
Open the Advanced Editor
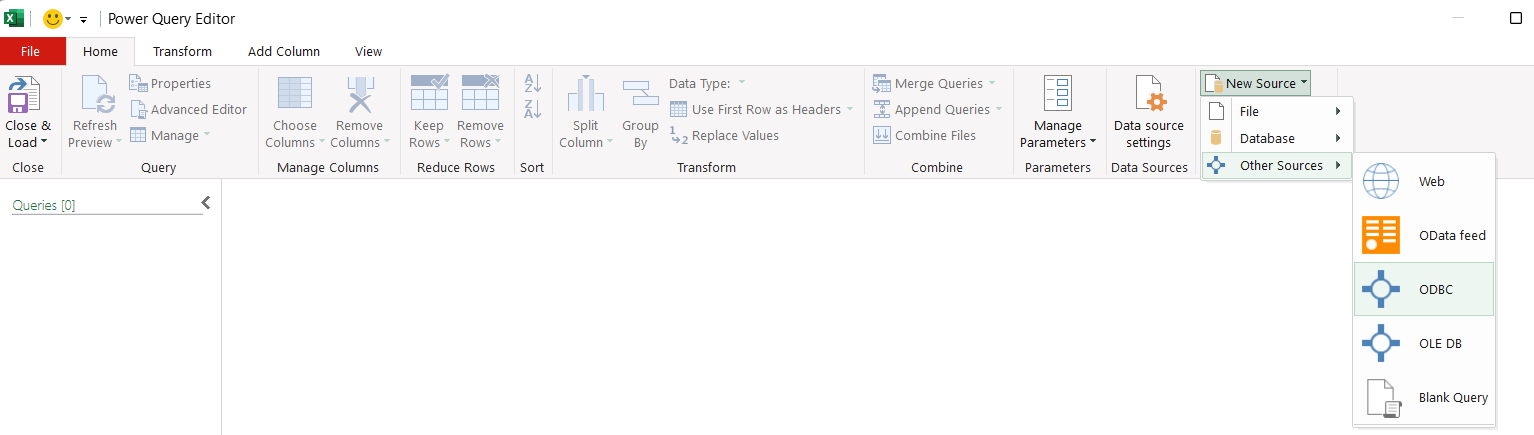click(188, 109)
